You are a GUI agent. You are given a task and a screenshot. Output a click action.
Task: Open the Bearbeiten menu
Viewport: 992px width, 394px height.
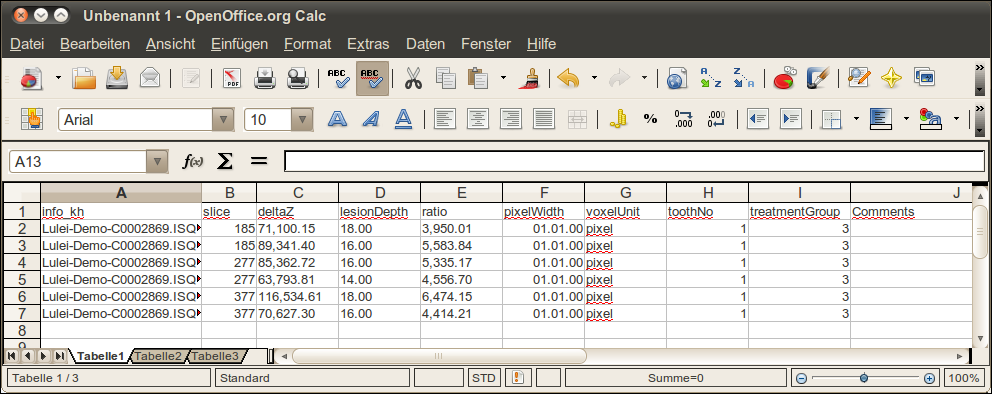(x=95, y=44)
